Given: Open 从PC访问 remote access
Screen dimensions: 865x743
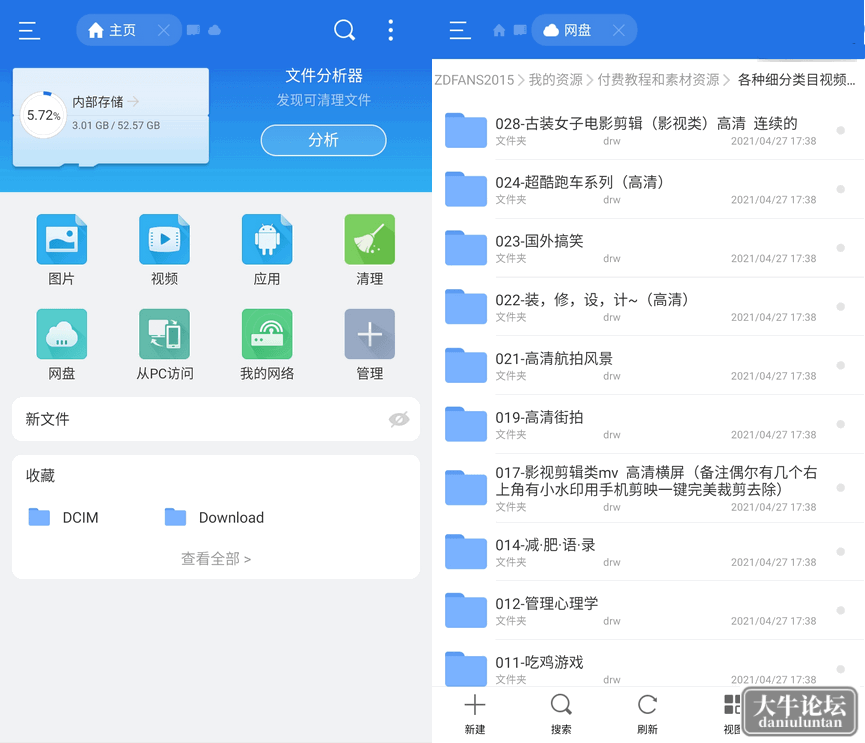Looking at the screenshot, I should point(164,345).
